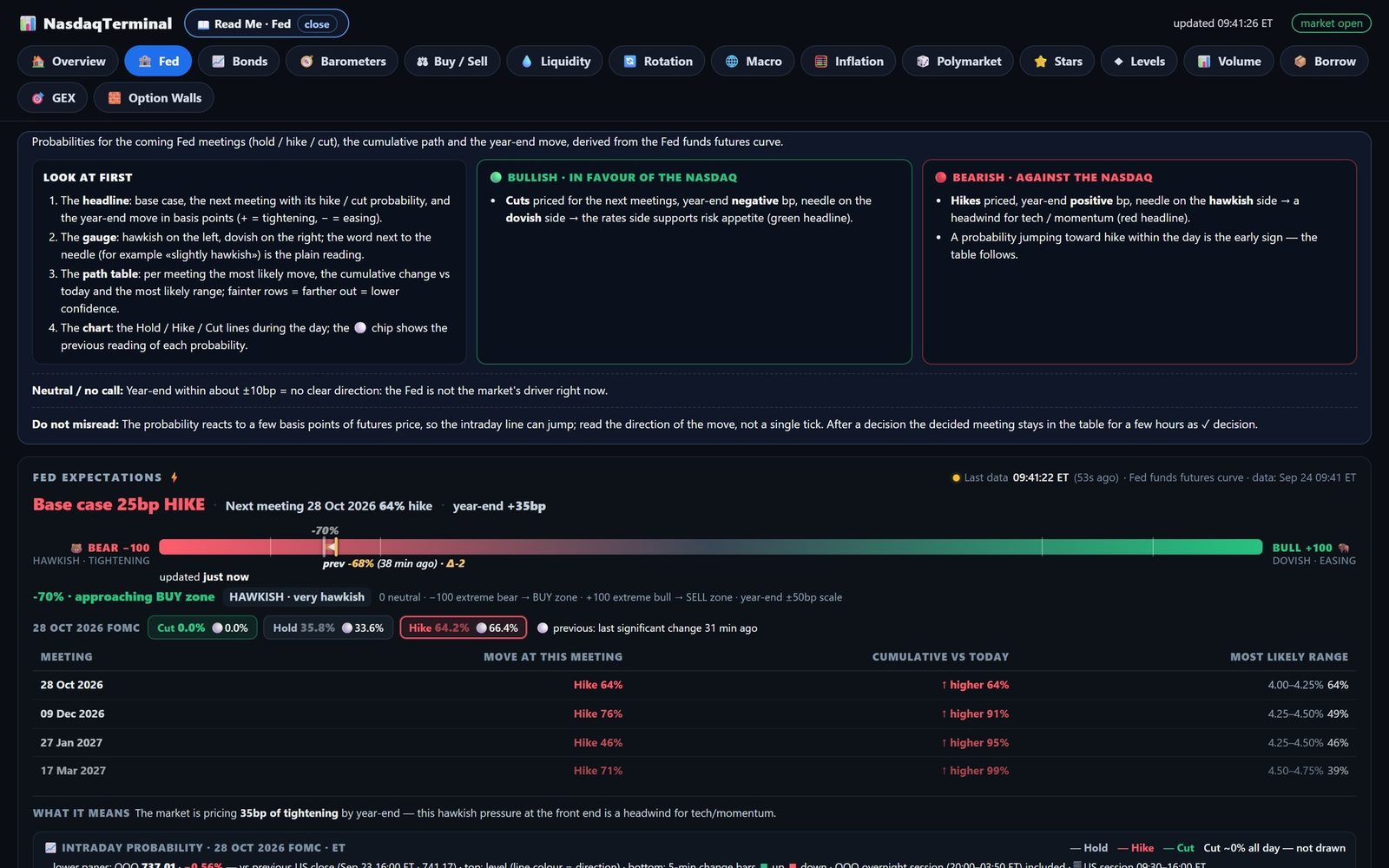This screenshot has width=1389, height=868.
Task: Click the HAWKISH · very hawkish badge
Action: 297,597
